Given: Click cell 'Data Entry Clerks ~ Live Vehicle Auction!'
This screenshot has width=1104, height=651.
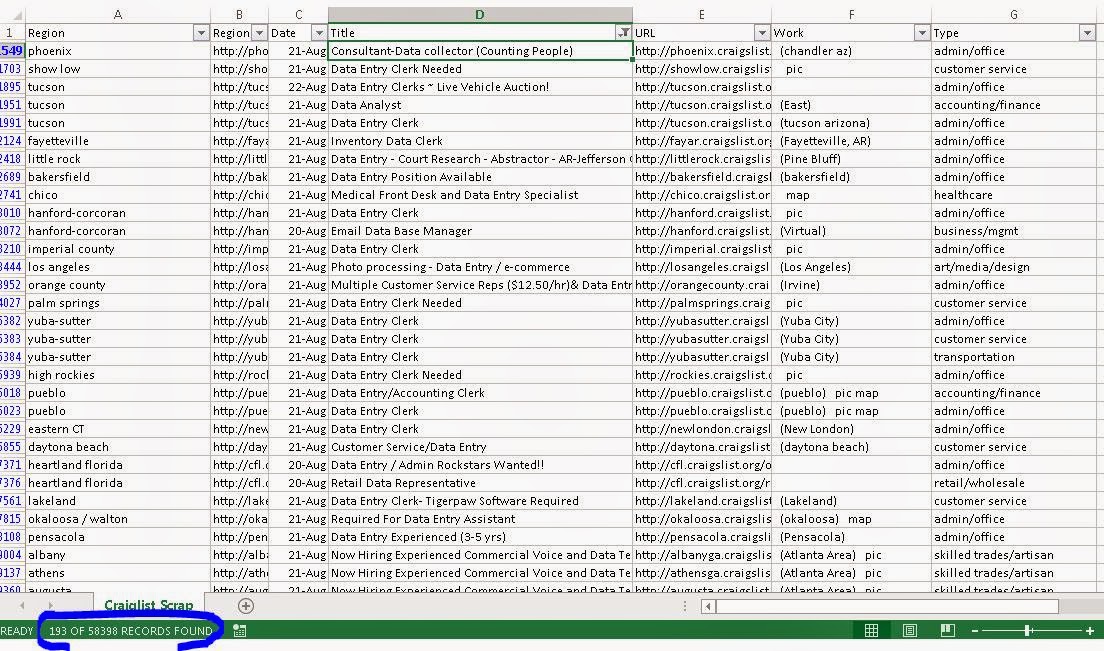Looking at the screenshot, I should (480, 87).
